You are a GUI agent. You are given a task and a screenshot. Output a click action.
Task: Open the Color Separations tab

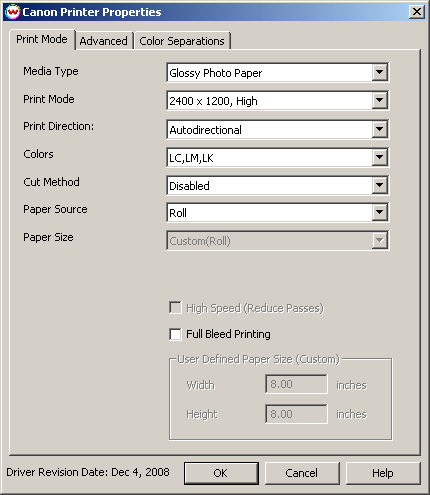(x=182, y=41)
